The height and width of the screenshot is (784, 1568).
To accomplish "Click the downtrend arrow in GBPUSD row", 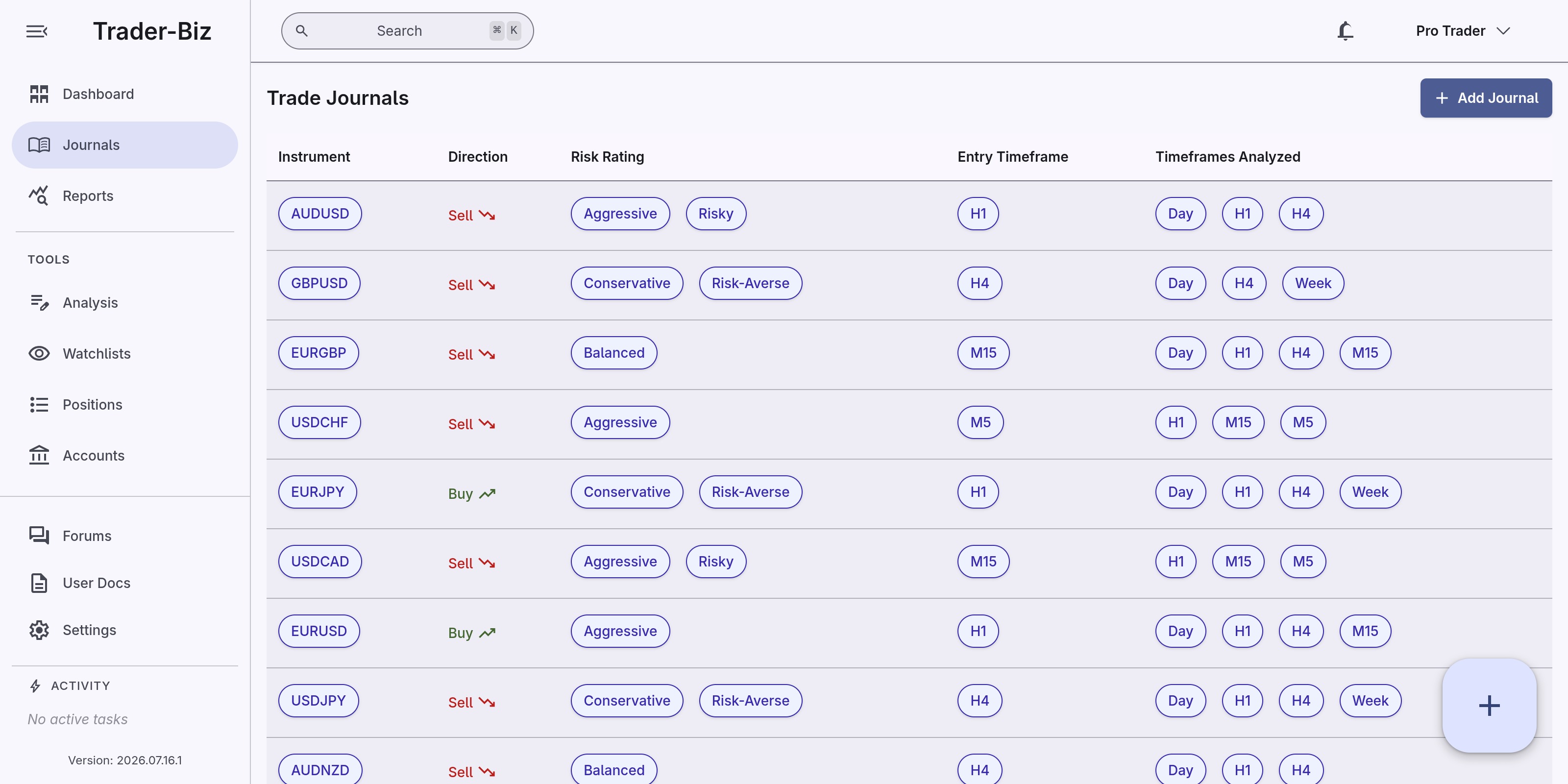I will click(487, 285).
